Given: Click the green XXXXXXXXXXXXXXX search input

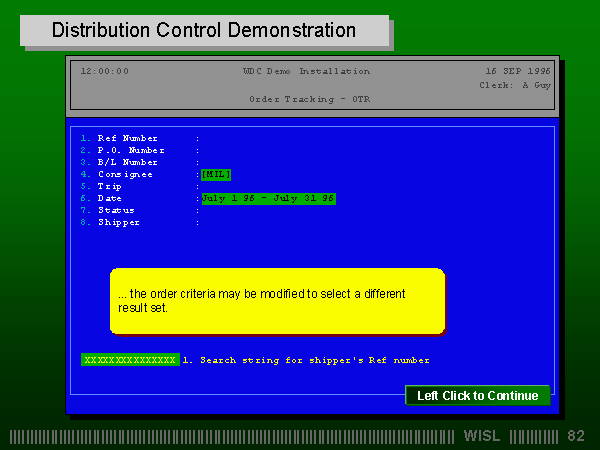Looking at the screenshot, I should click(130, 360).
